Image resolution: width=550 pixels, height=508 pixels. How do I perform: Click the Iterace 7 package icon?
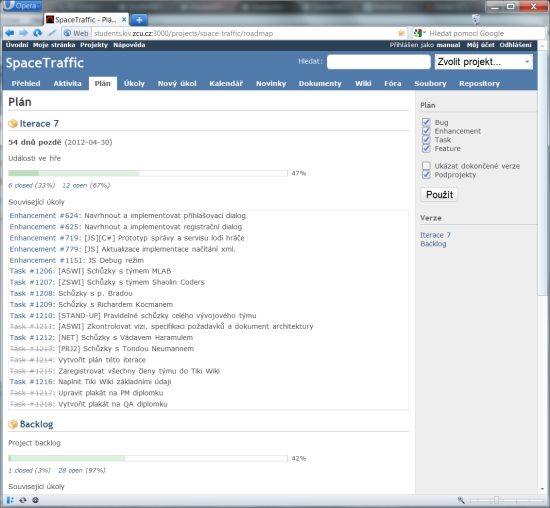[13, 123]
